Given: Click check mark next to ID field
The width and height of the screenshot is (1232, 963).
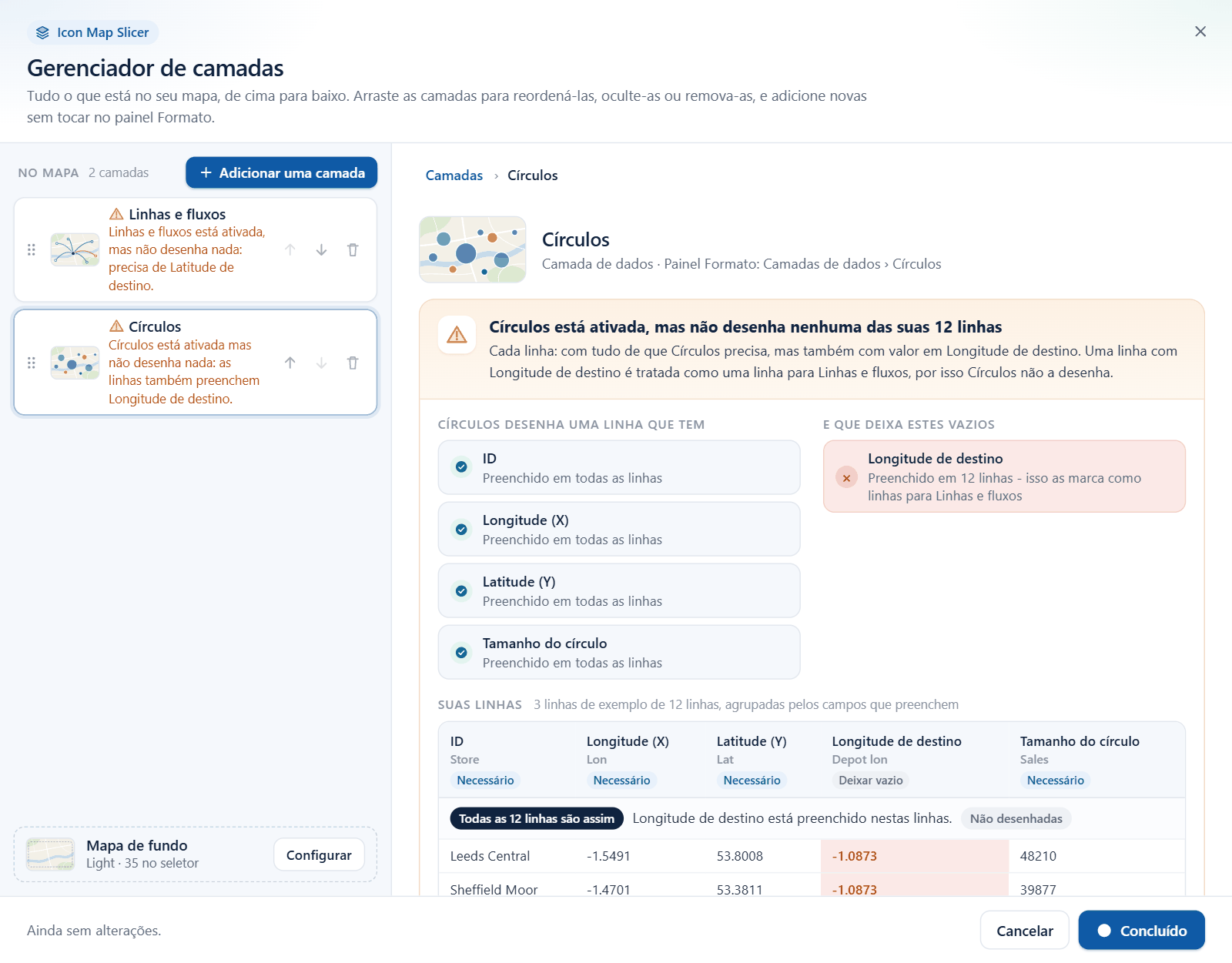Looking at the screenshot, I should [x=461, y=467].
